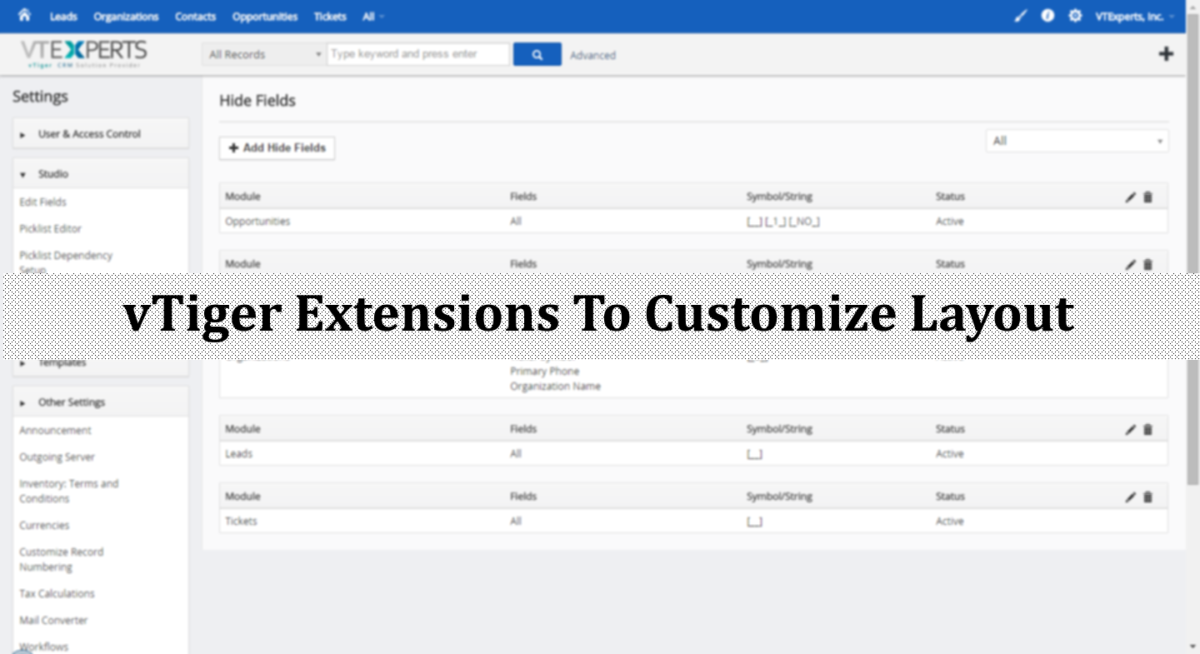Screen dimensions: 1200x654
Task: Open Outgoing Server settings
Action: (57, 457)
